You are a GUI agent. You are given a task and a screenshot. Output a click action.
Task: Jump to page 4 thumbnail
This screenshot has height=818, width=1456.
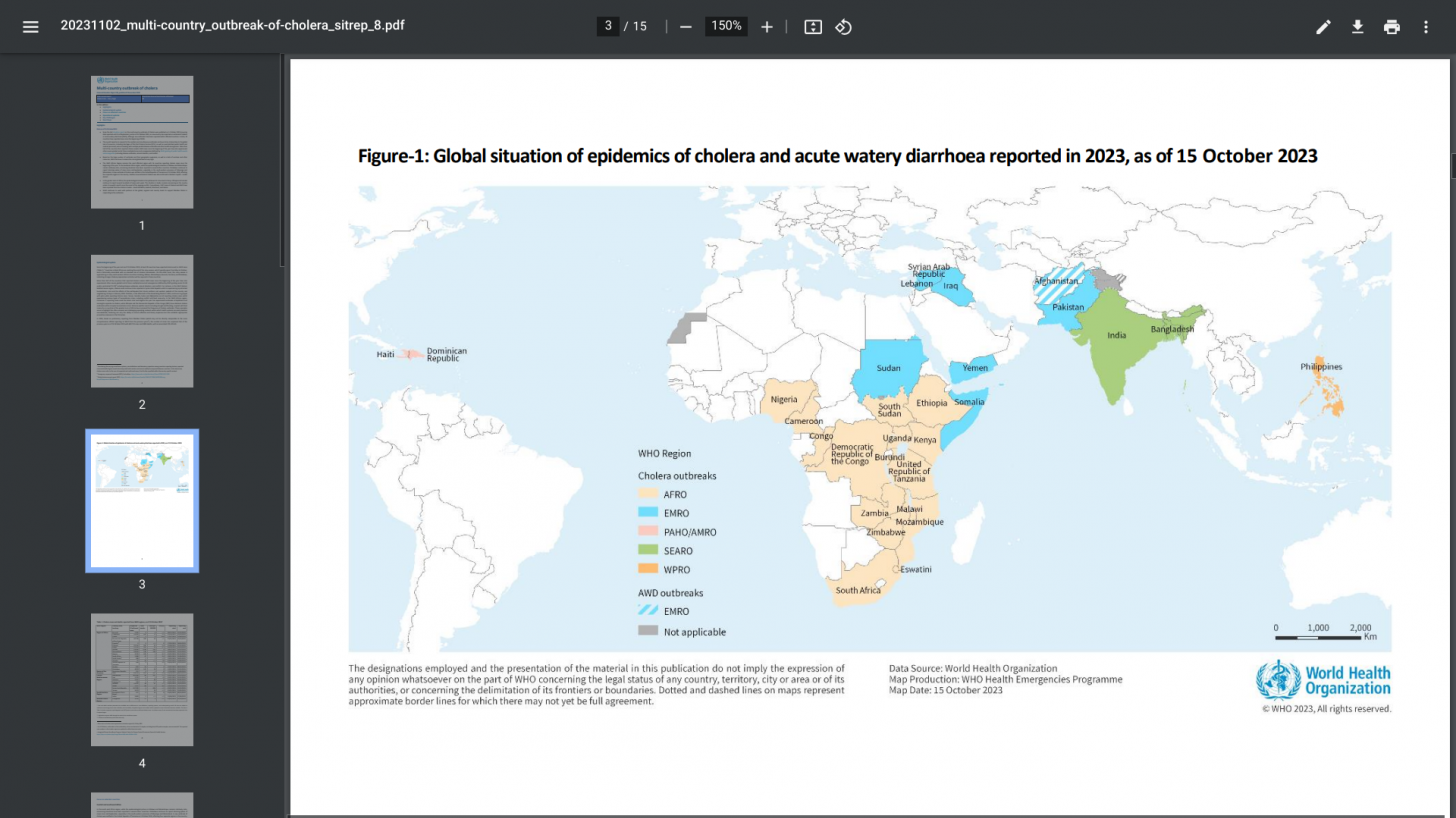(x=142, y=679)
